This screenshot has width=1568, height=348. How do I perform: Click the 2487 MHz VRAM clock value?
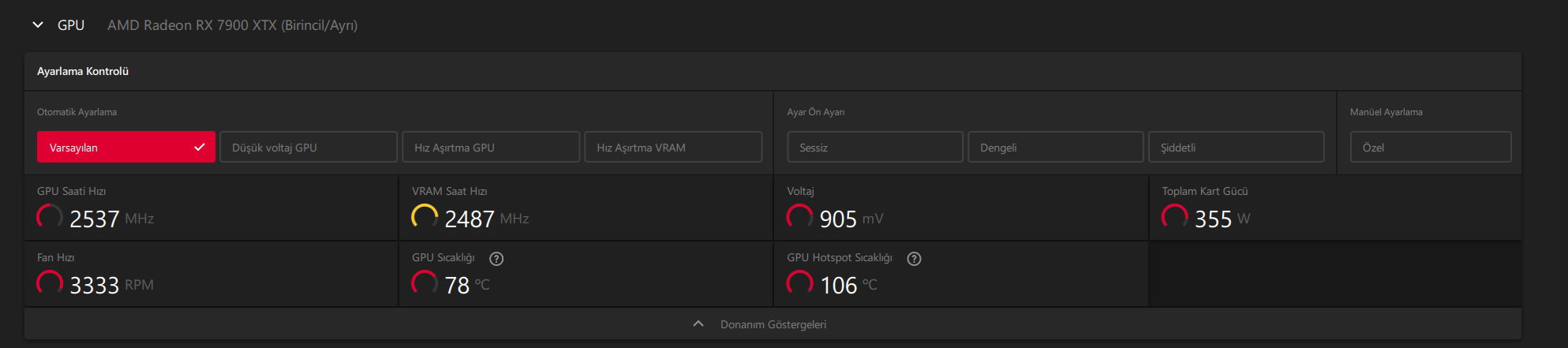486,219
